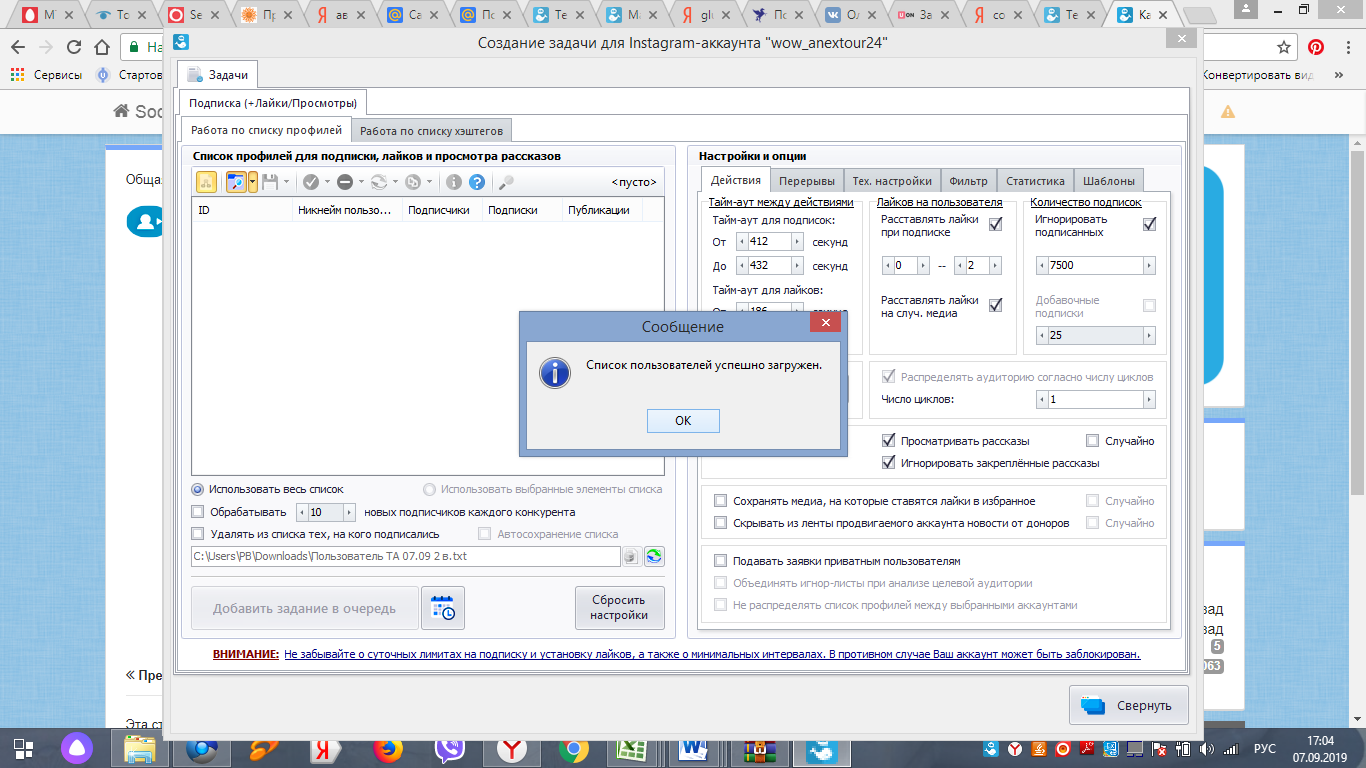Click the blue question mark help icon

[477, 182]
